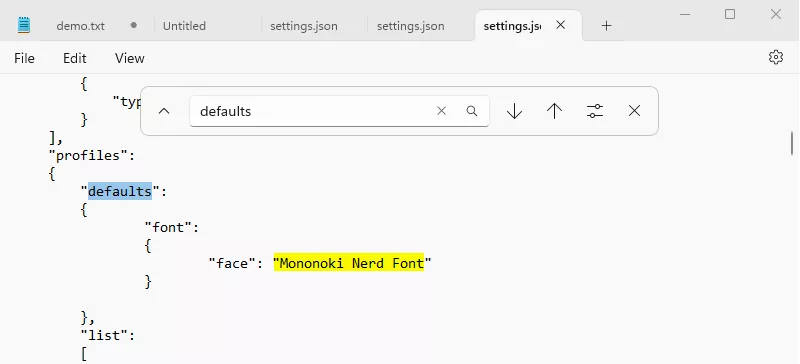
Task: Click the "list" key text
Action: (104, 335)
